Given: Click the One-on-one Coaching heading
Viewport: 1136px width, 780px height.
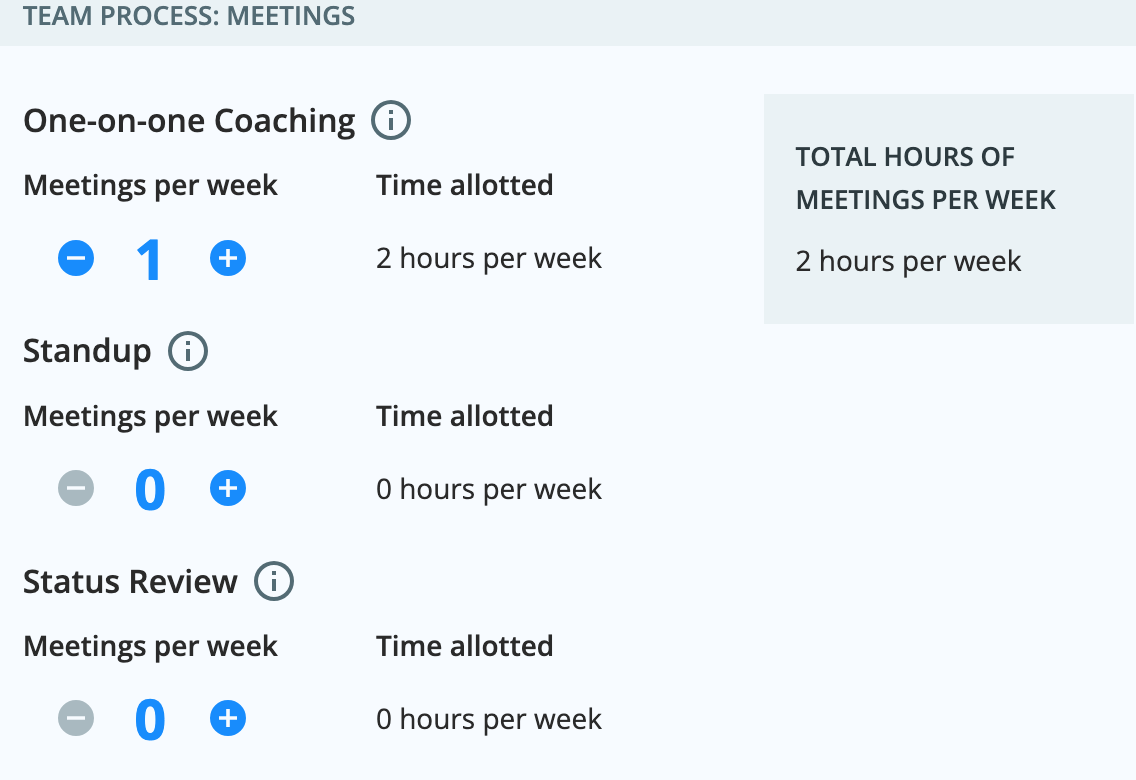Looking at the screenshot, I should pyautogui.click(x=189, y=121).
